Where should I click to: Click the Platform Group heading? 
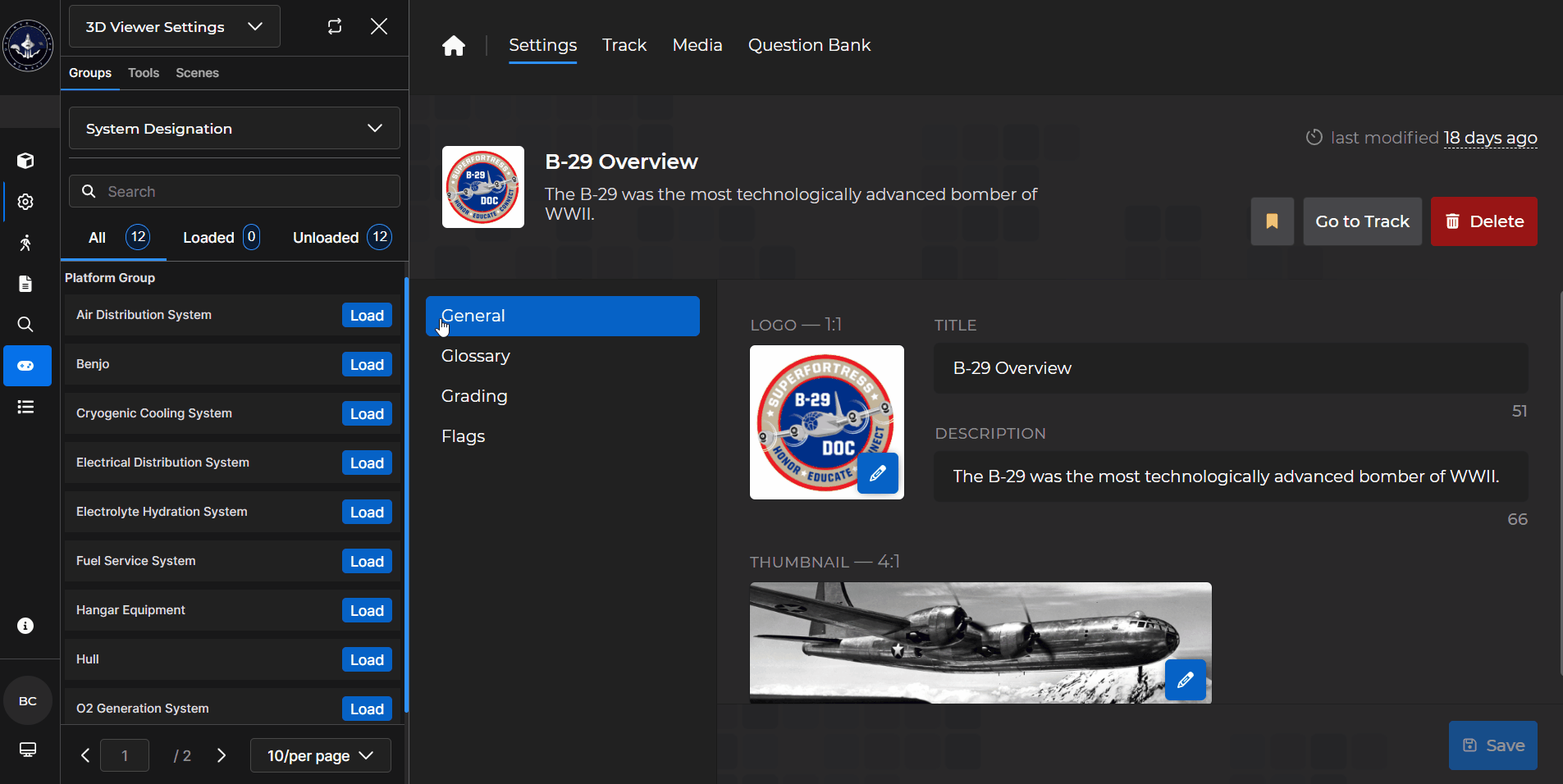pyautogui.click(x=110, y=278)
